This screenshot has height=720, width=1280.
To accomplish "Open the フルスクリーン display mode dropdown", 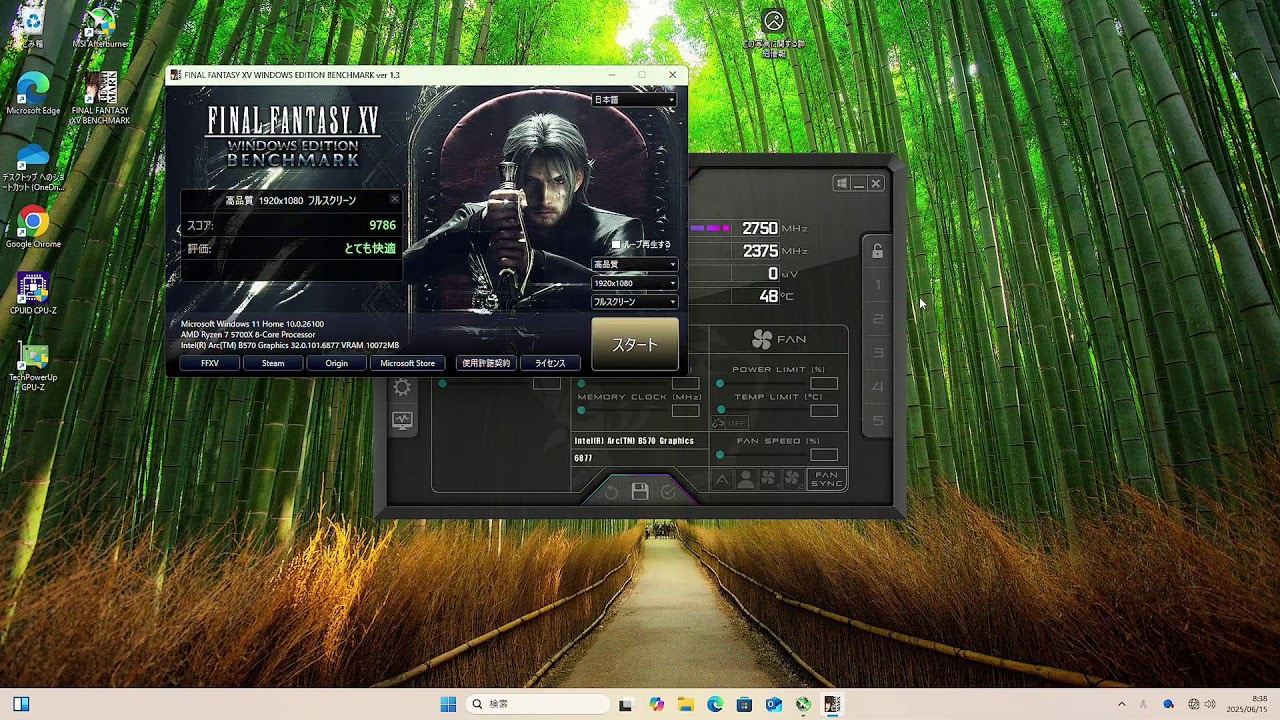I will click(635, 302).
